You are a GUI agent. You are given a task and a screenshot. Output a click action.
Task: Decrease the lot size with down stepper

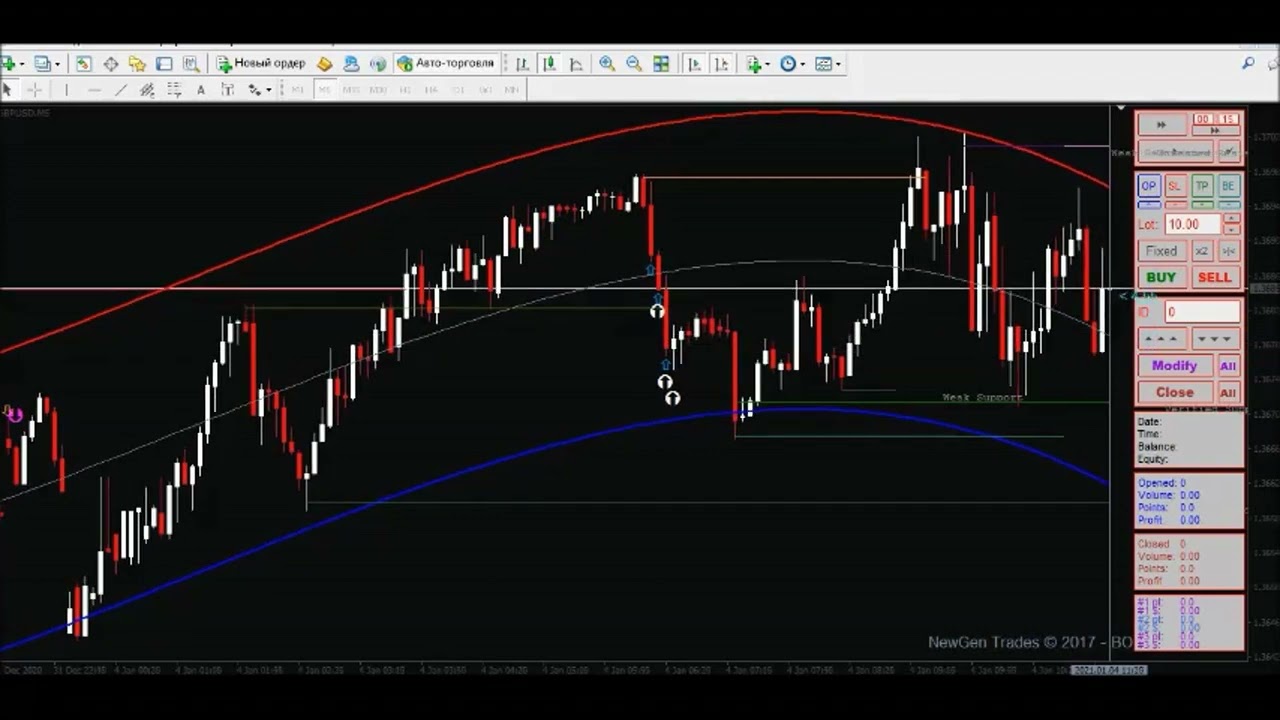[x=1232, y=230]
